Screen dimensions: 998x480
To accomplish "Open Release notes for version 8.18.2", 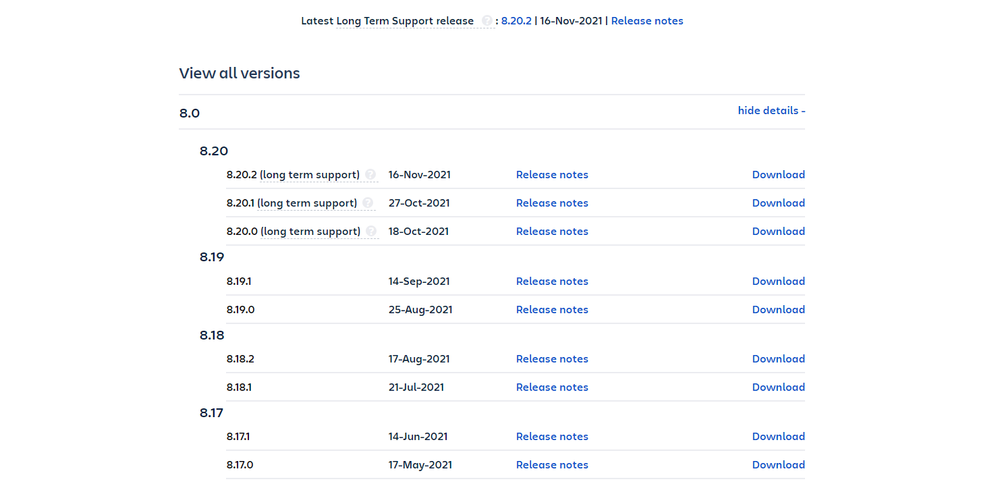I will click(x=552, y=359).
